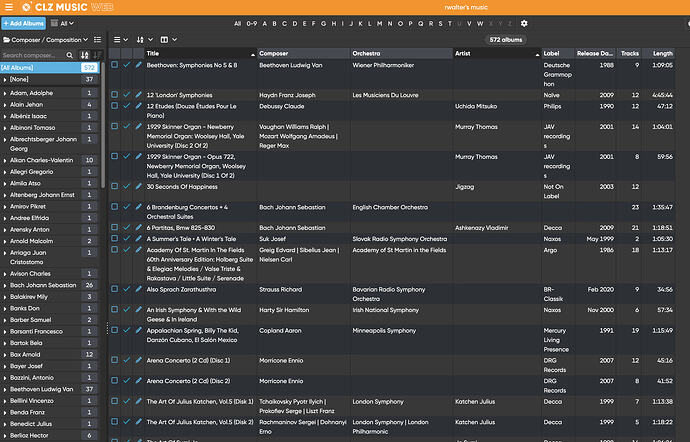This screenshot has height=442, width=690.
Task: Sort by the Length column header
Action: coord(659,53)
